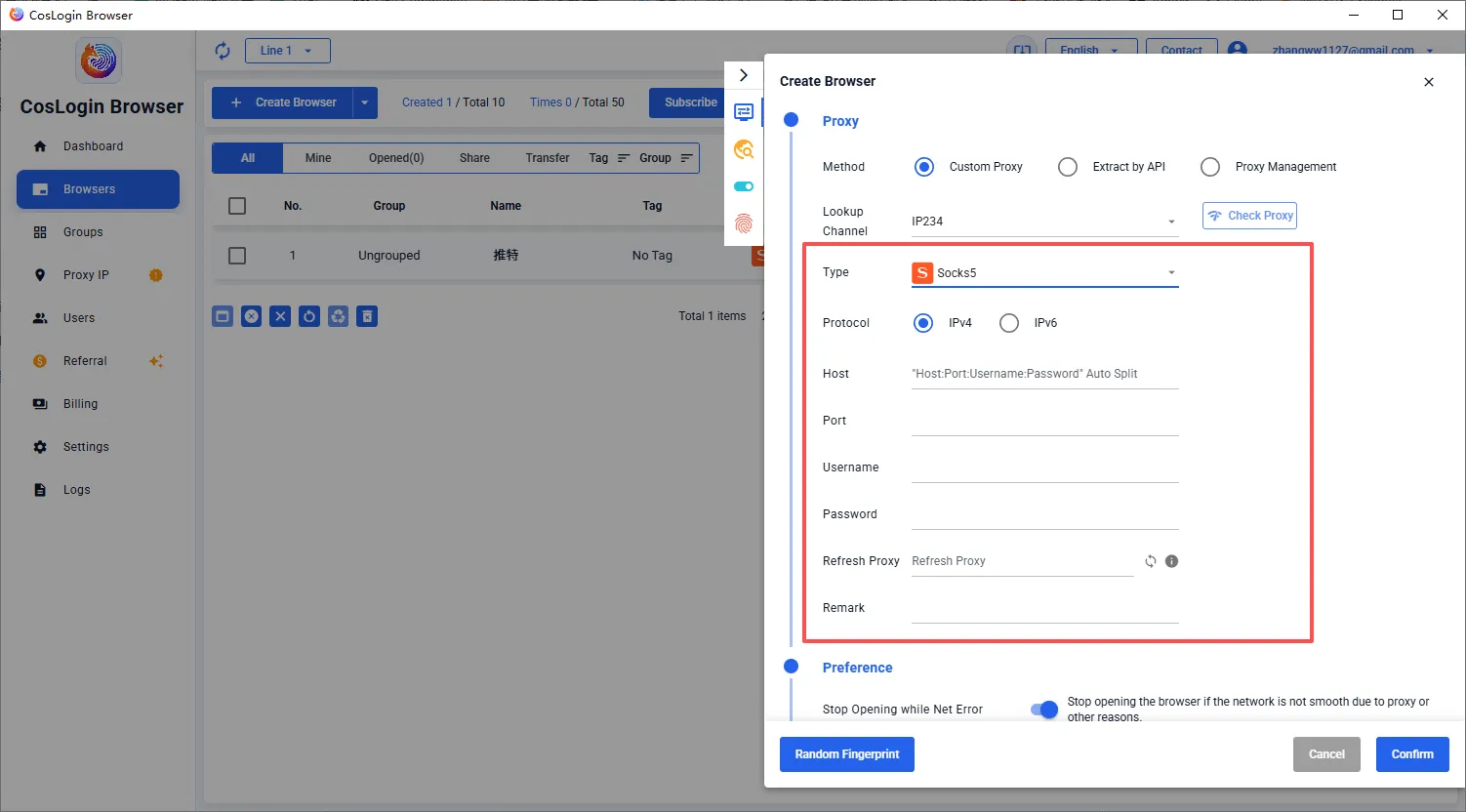Click the orange badge next to Proxy IP
Screen dimensions: 1466x812
(155, 275)
